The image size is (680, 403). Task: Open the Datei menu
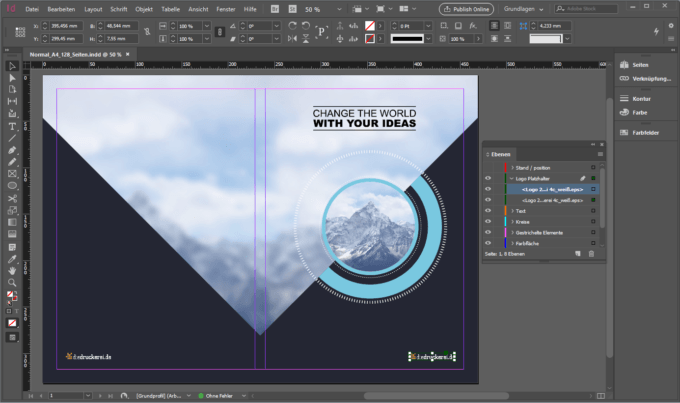(32, 9)
